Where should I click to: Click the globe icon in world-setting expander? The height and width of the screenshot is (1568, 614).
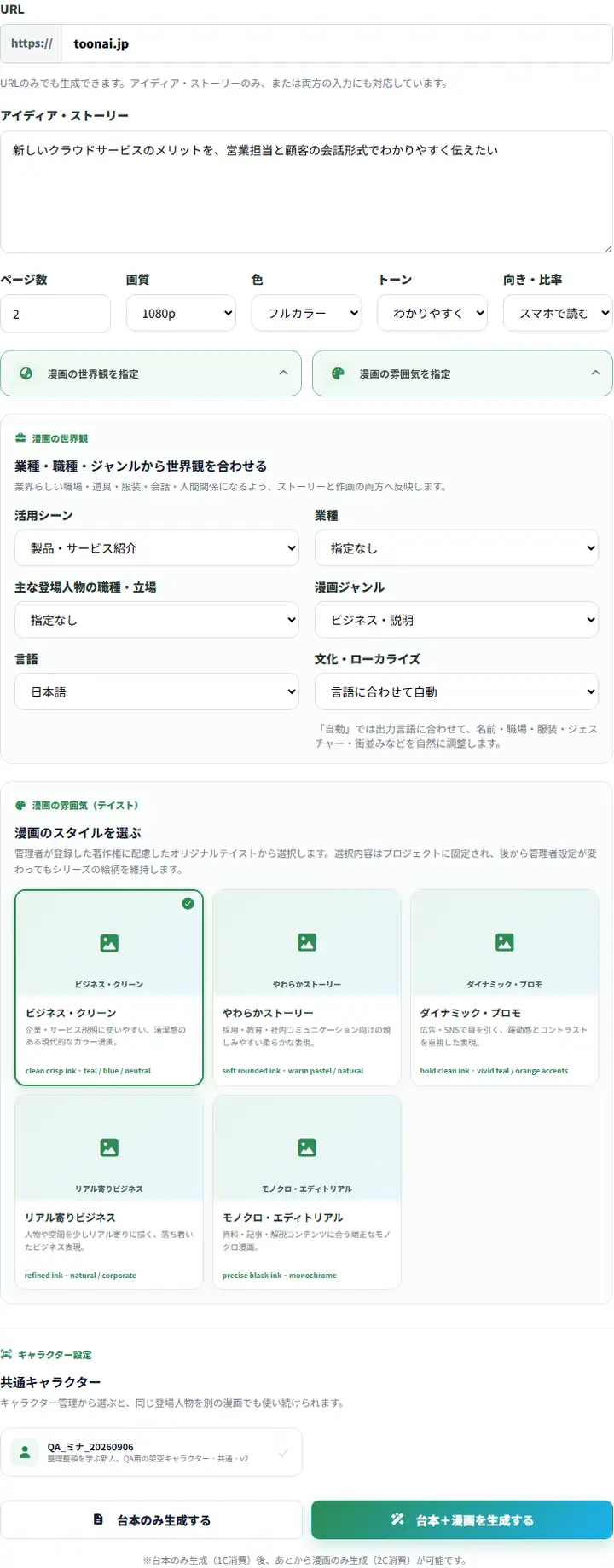tap(26, 373)
